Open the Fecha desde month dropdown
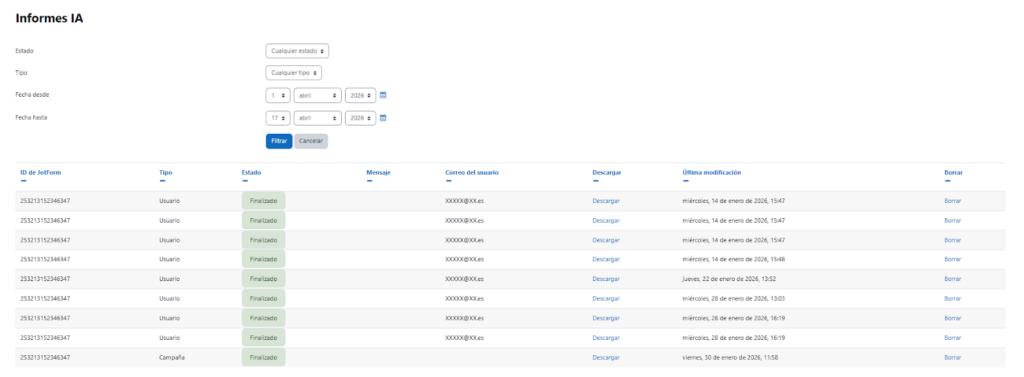Image resolution: width=1024 pixels, height=377 pixels. click(x=318, y=95)
